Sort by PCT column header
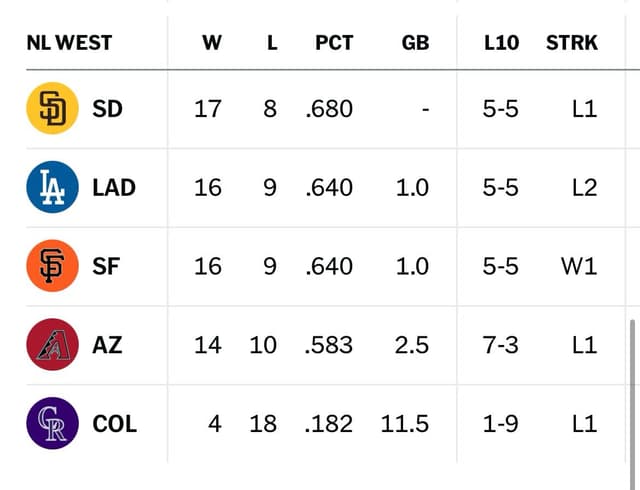 334,43
